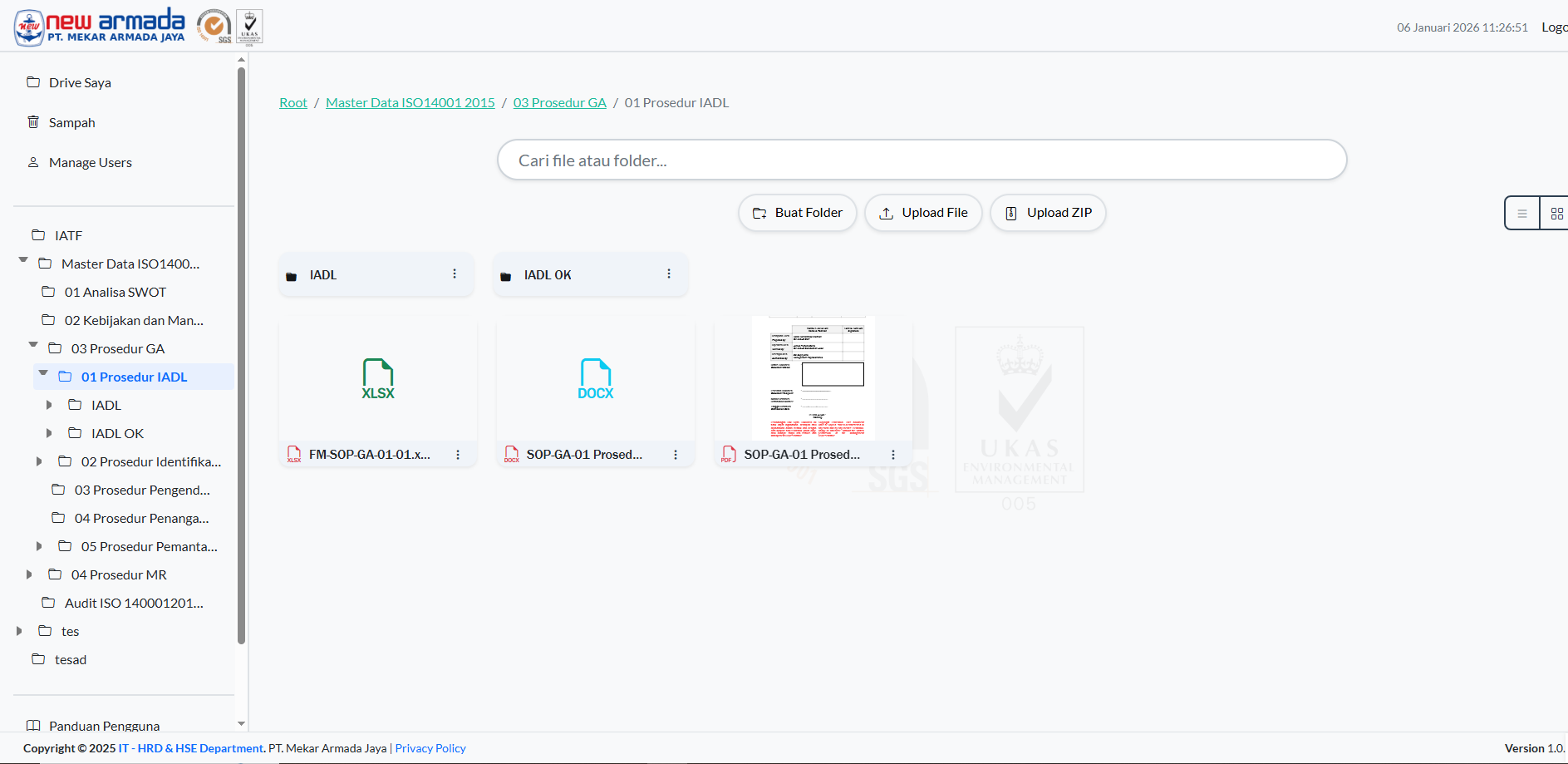Open Privacy Policy link

[430, 748]
